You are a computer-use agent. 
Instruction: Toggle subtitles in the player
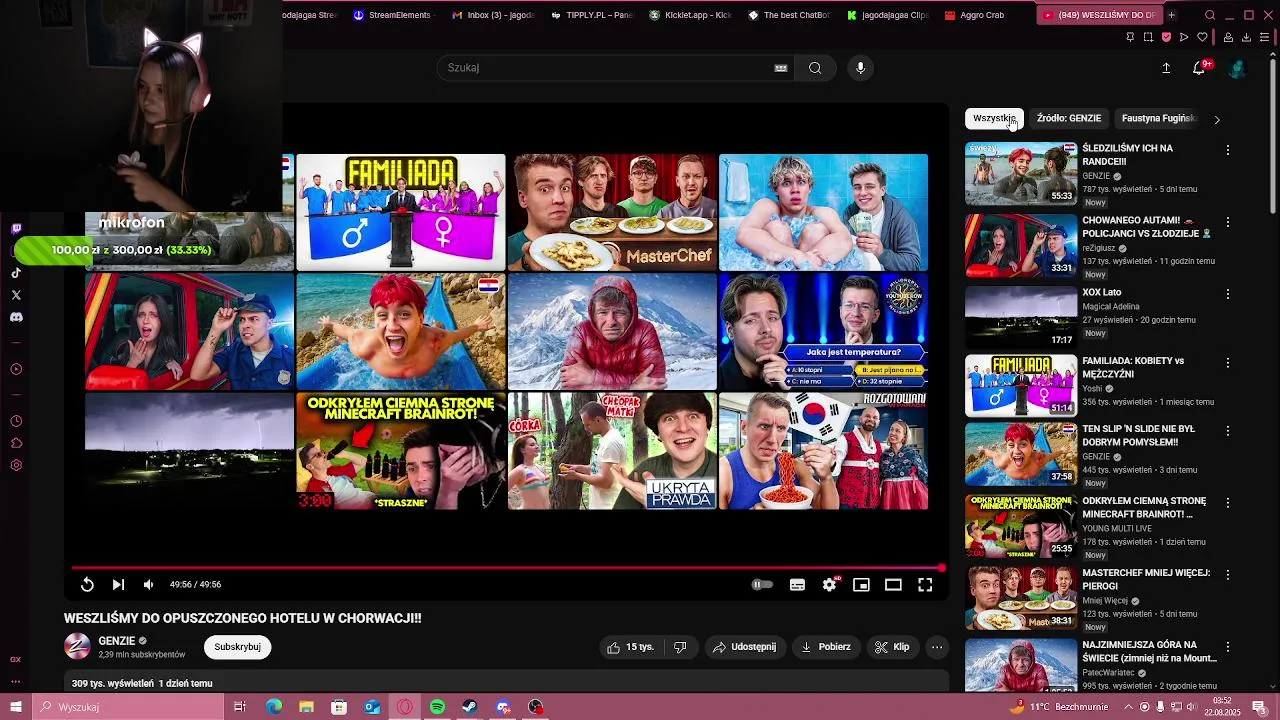point(797,585)
